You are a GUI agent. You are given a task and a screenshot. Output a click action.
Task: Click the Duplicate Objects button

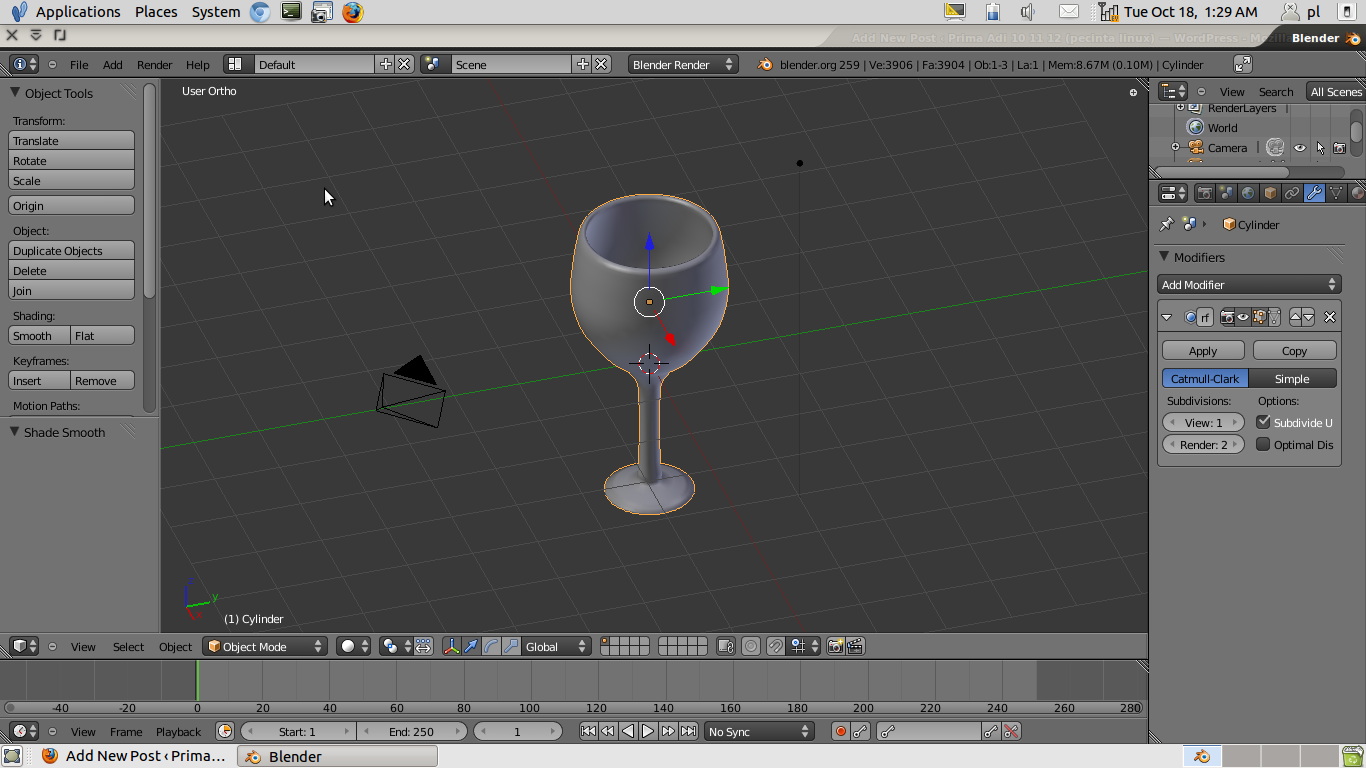(x=71, y=251)
